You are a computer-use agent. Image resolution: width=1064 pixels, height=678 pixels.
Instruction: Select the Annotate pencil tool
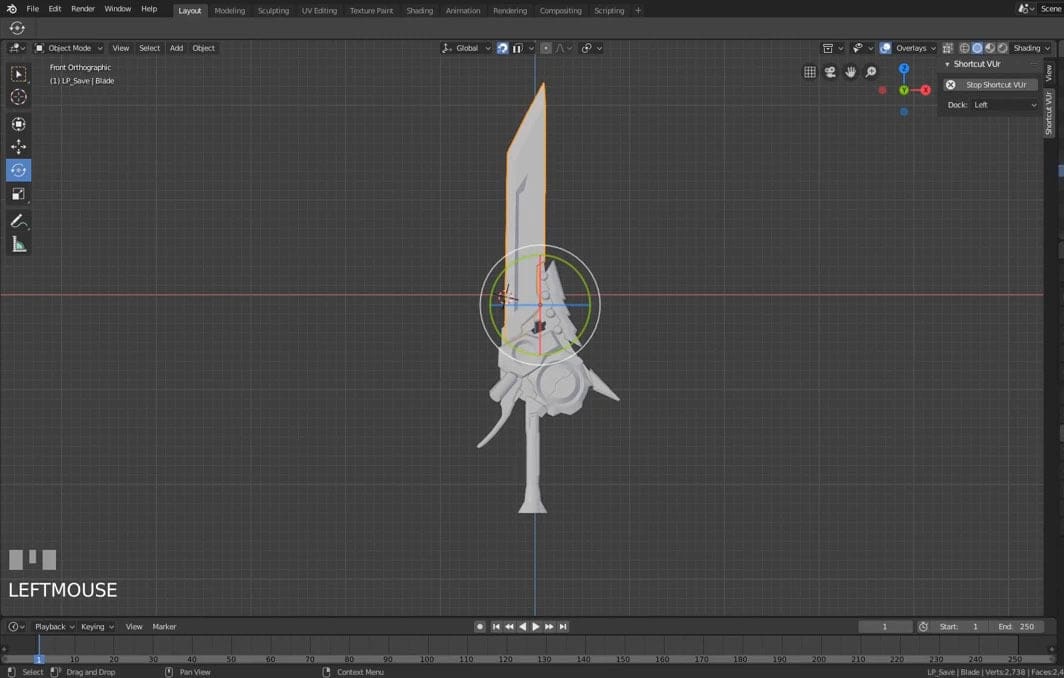pyautogui.click(x=18, y=221)
